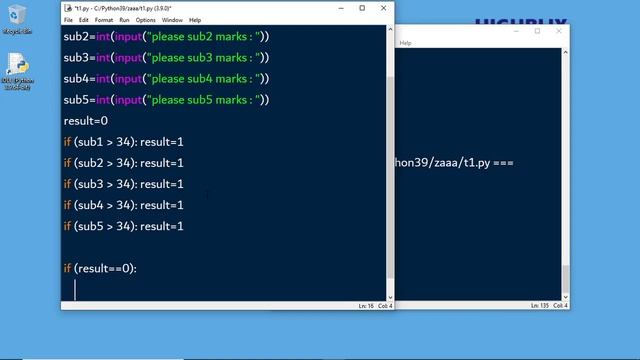Click the '/zaaa/t1.py ===' text in shell window
This screenshot has width=640, height=360.
click(471, 163)
